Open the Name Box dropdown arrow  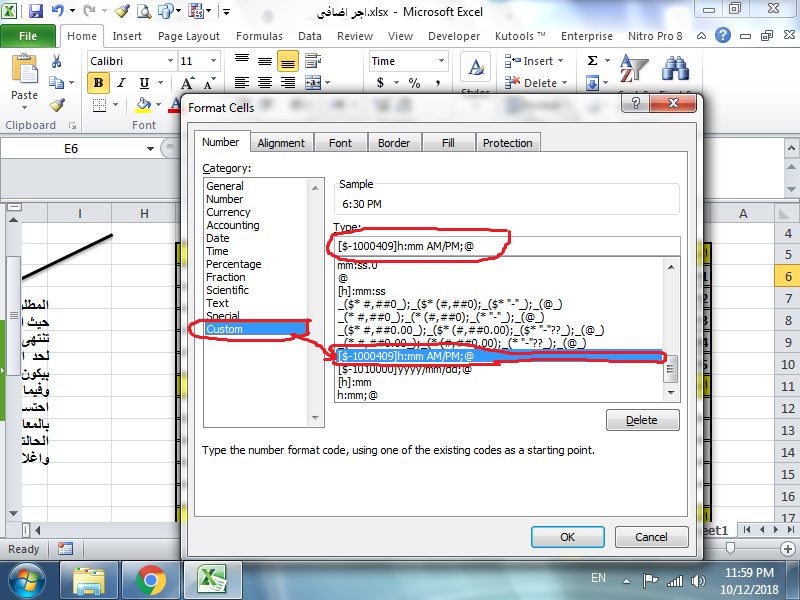pos(150,148)
